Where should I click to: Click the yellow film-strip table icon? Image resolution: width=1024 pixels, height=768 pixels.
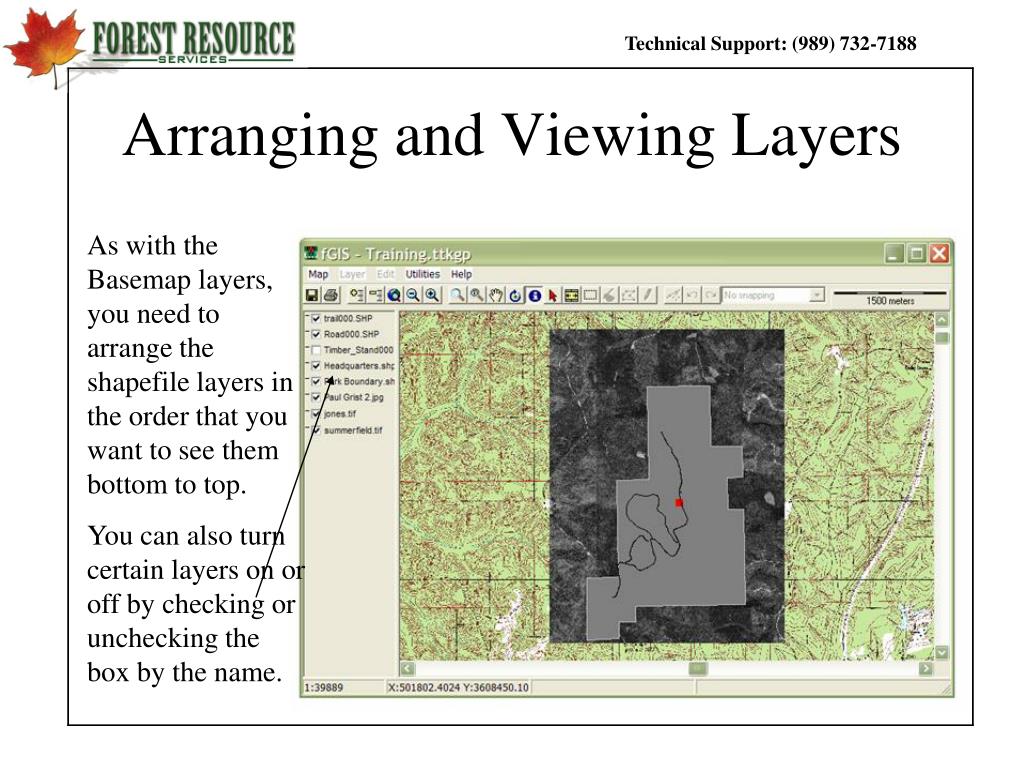click(x=571, y=296)
